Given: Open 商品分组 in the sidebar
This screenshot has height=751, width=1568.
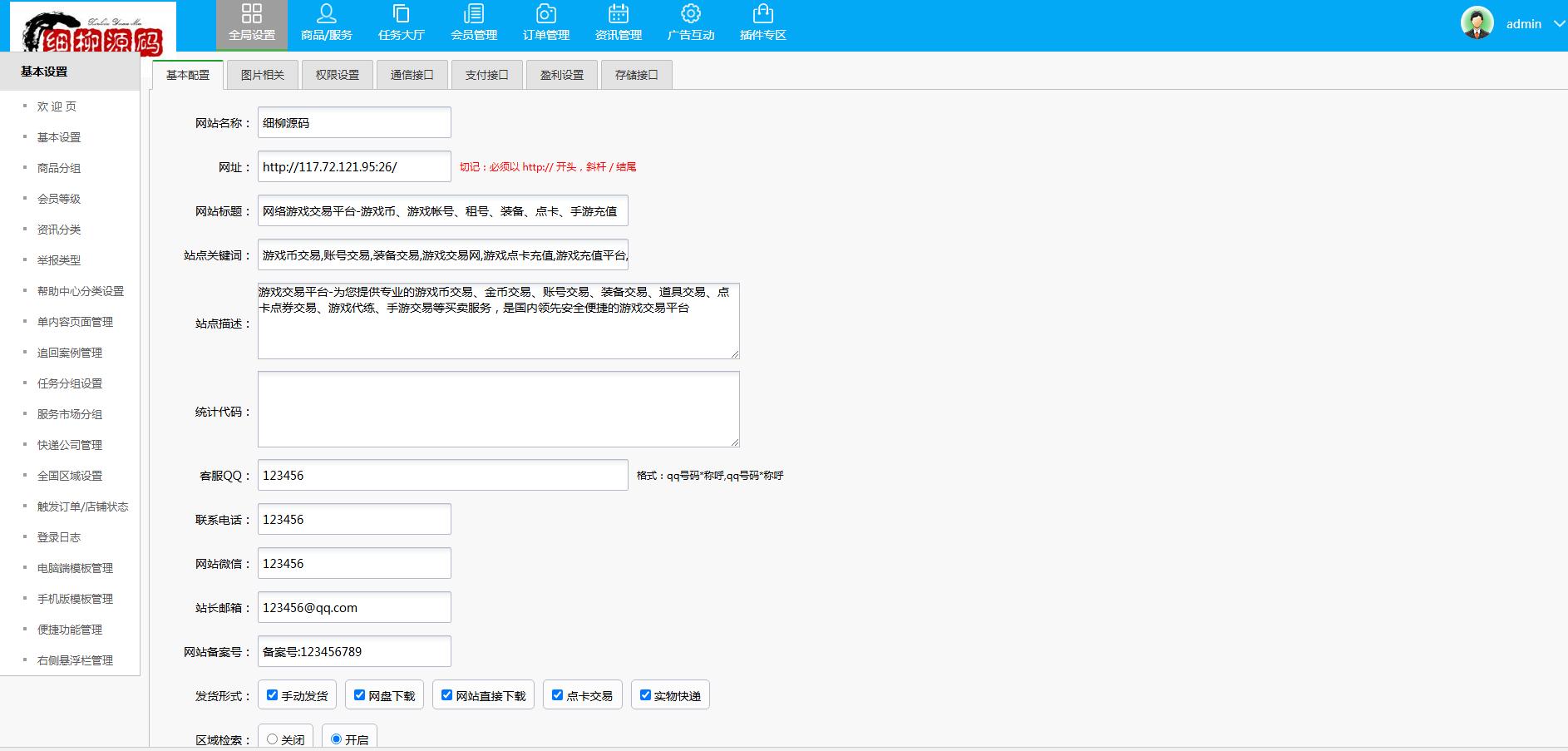Looking at the screenshot, I should point(59,168).
